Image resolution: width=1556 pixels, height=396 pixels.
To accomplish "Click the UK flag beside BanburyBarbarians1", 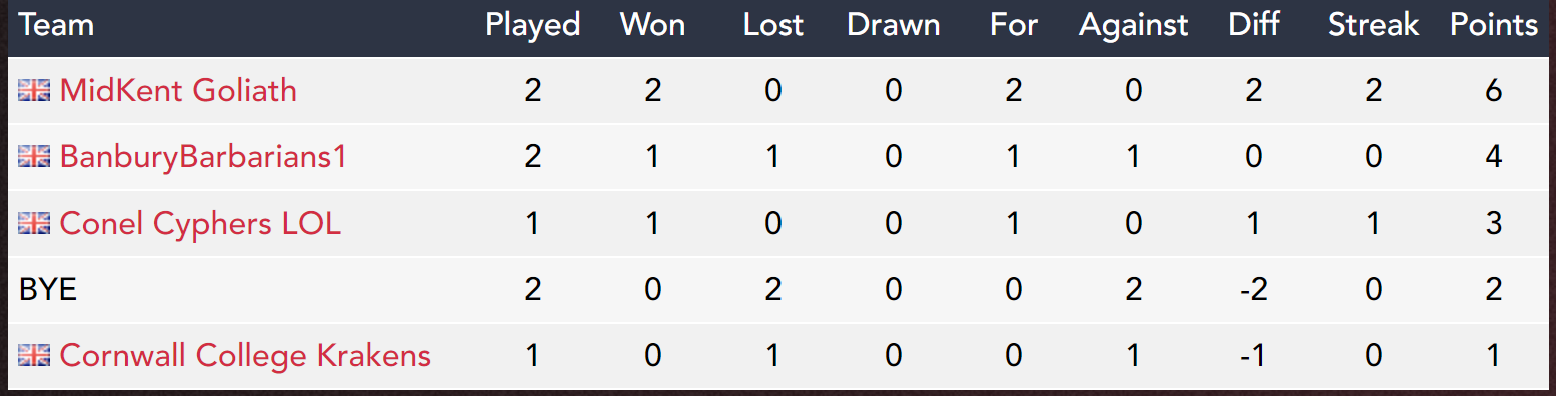I will 34,157.
